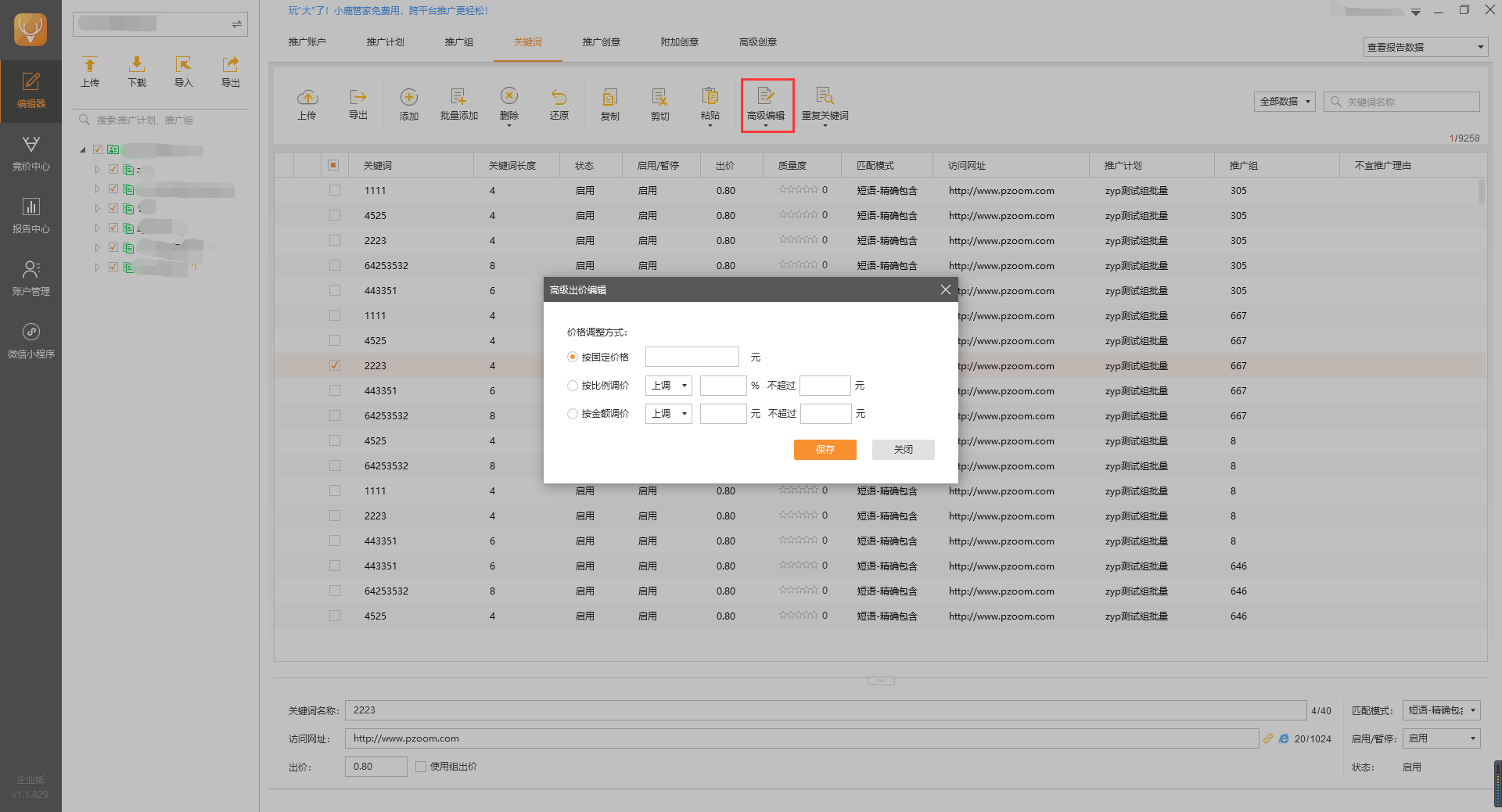1502x812 pixels.
Task: Click the fixed price input field
Action: (x=692, y=357)
